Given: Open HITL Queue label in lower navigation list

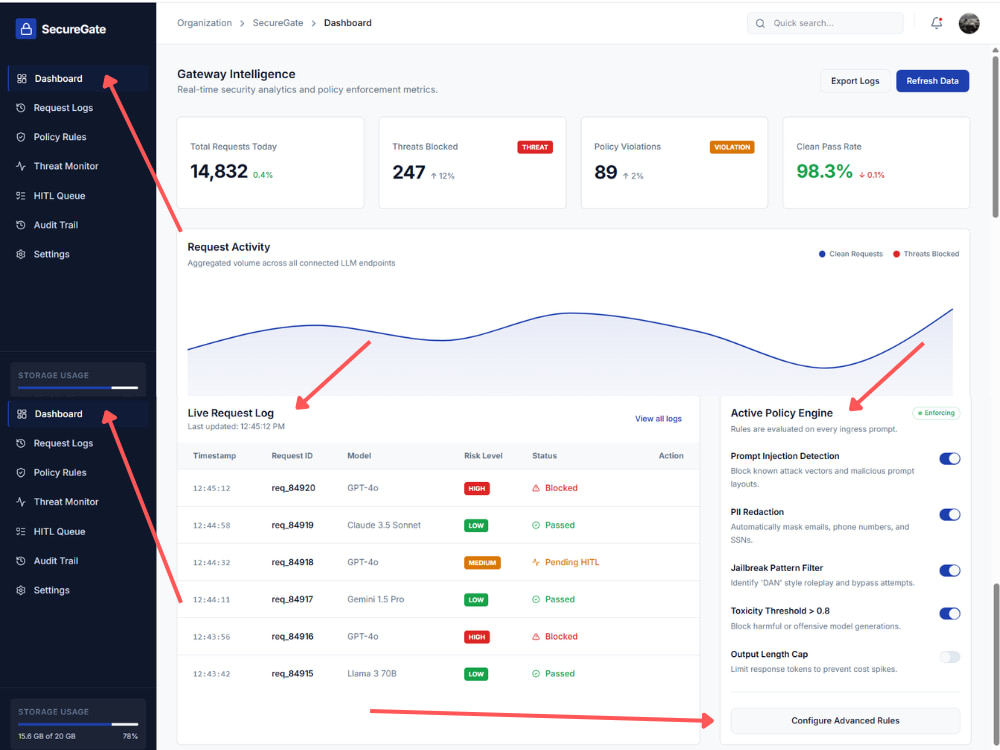Looking at the screenshot, I should click(x=59, y=531).
